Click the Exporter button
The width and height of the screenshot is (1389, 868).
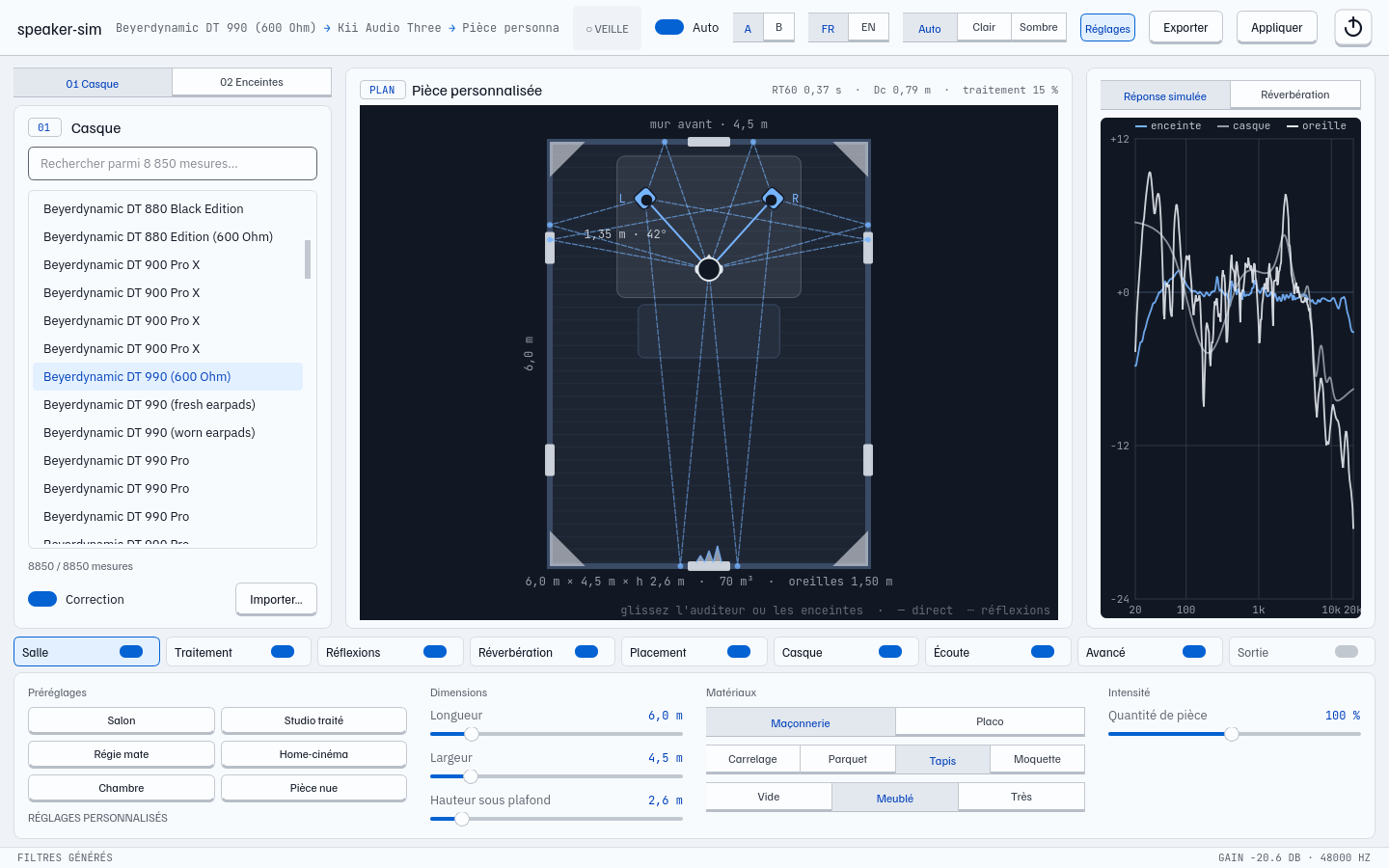[1185, 27]
